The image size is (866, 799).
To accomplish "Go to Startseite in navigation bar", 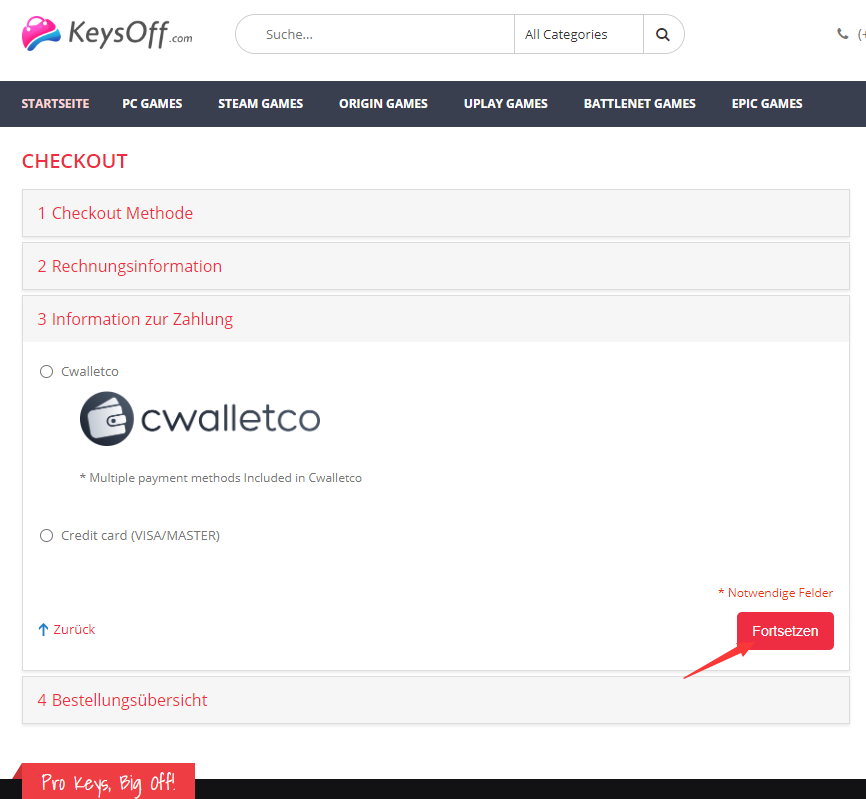I will [55, 104].
